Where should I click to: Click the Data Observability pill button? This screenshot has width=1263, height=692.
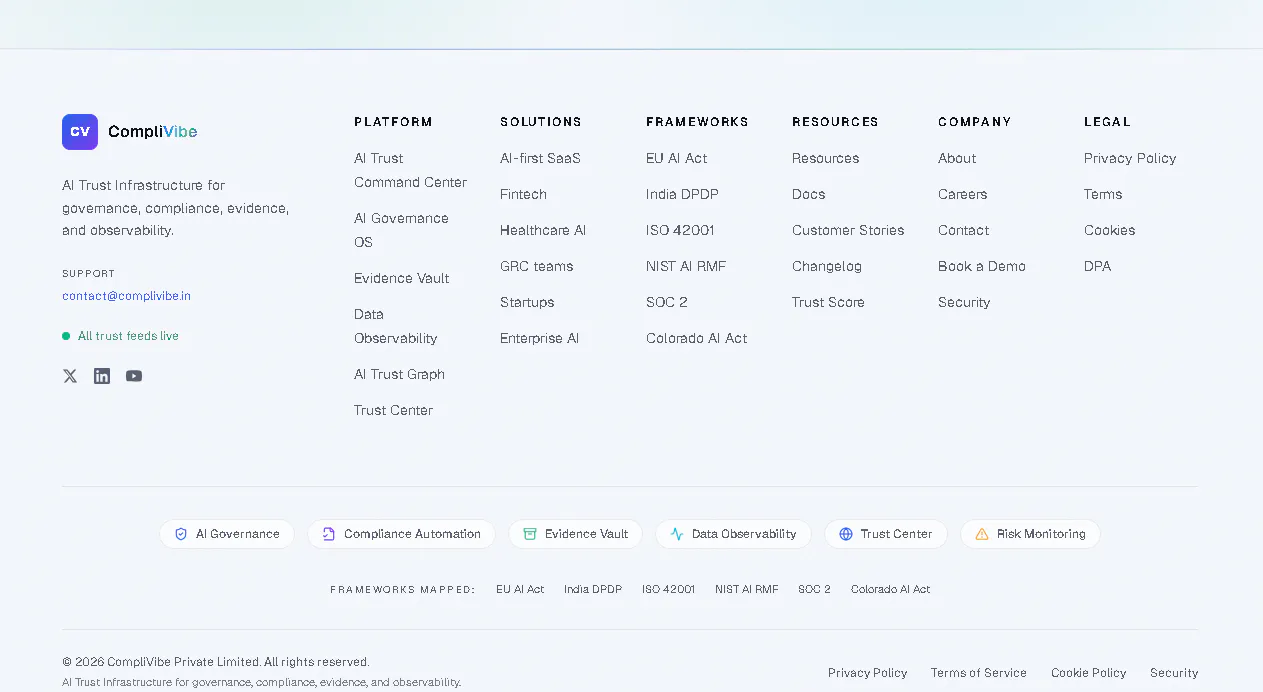[x=733, y=534]
